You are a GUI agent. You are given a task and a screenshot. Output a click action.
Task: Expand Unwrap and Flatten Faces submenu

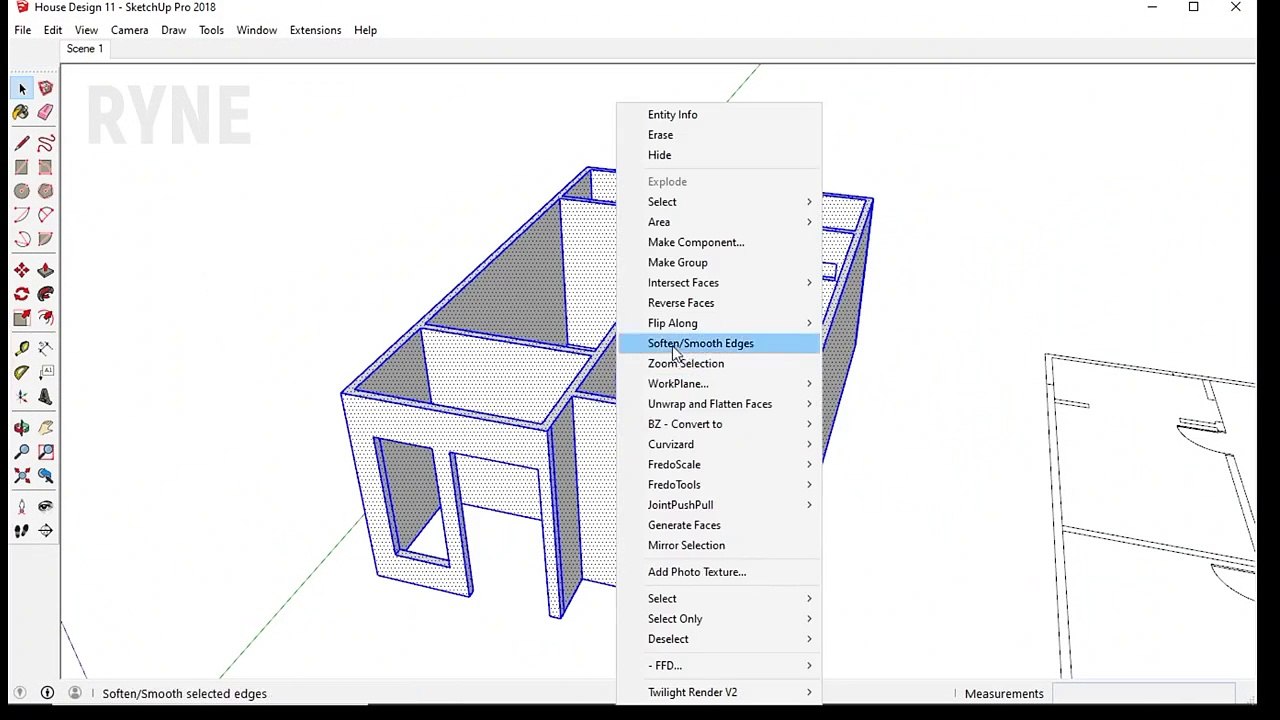click(719, 404)
